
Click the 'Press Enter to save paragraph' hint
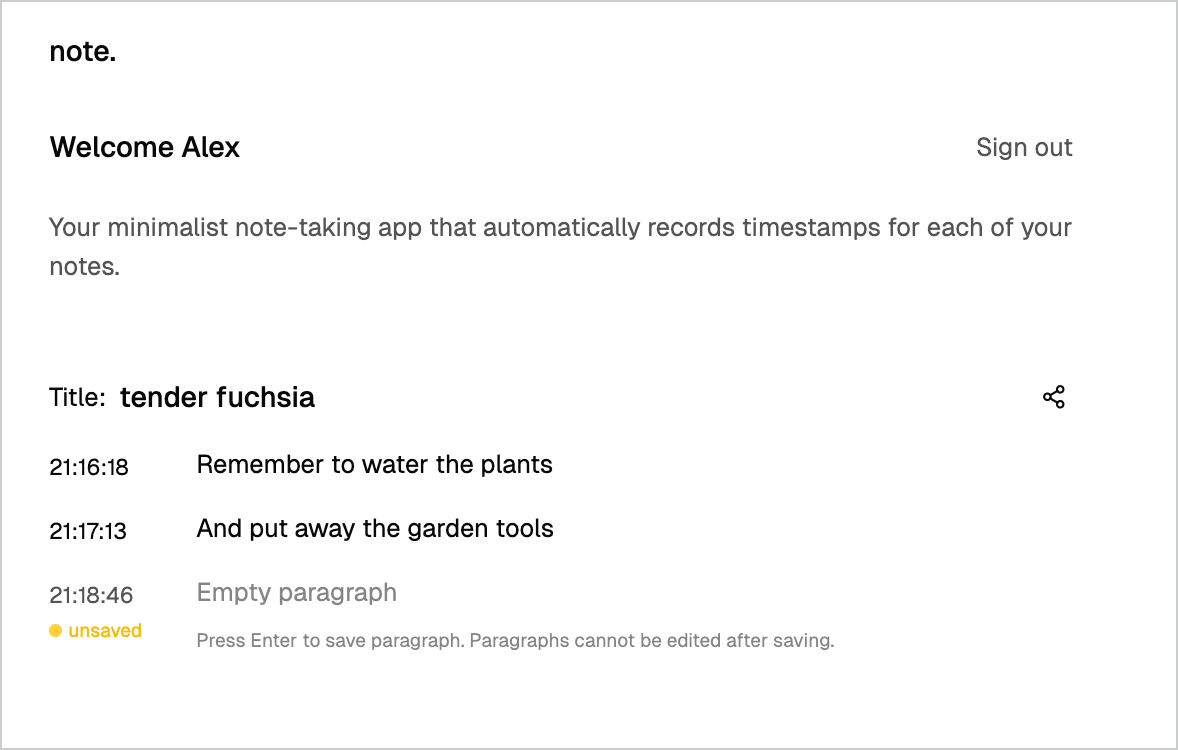(515, 640)
